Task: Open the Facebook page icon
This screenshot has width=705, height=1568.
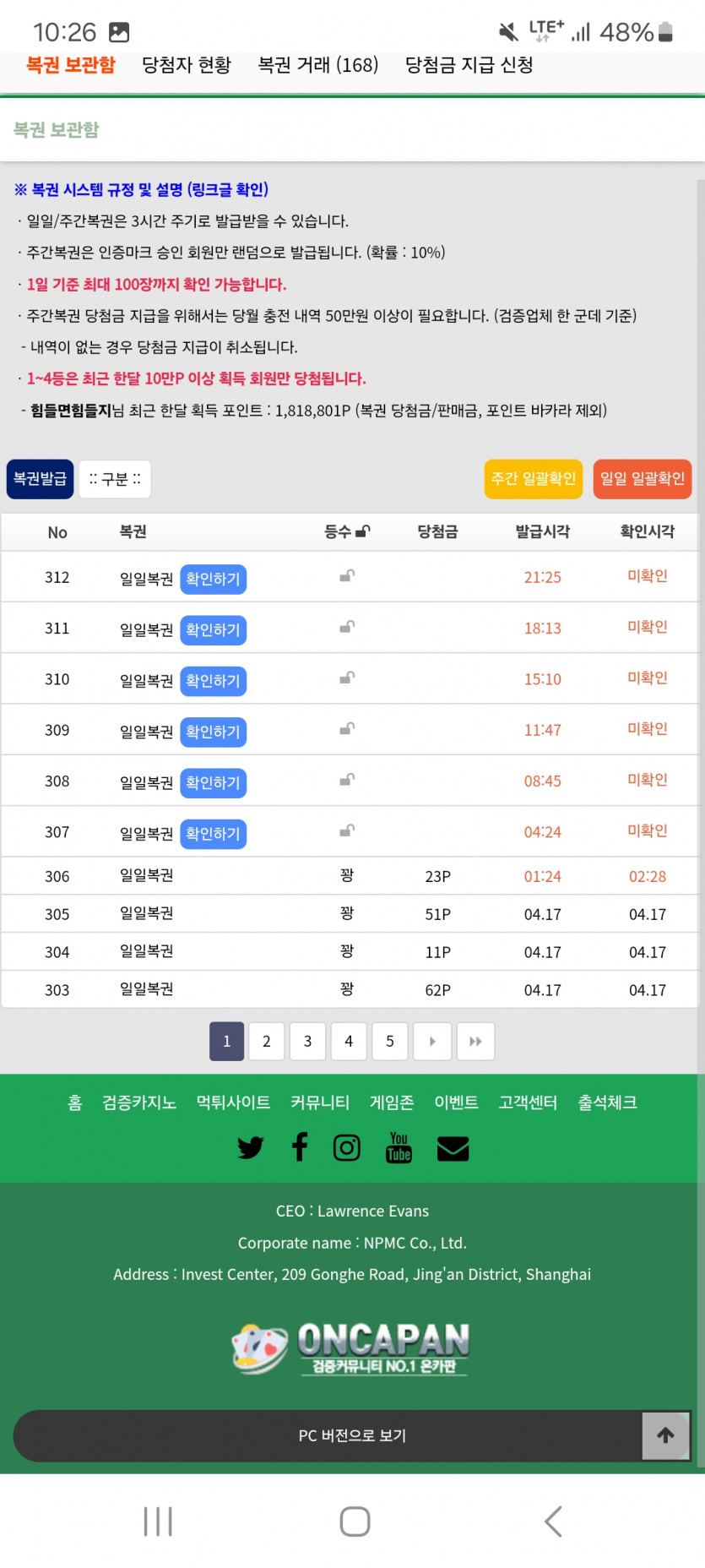Action: (x=299, y=1147)
